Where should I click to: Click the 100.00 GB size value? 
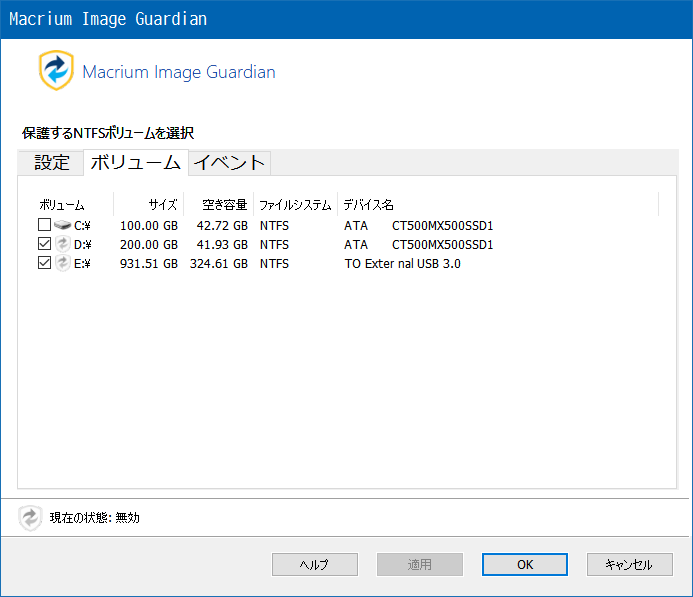(x=149, y=225)
